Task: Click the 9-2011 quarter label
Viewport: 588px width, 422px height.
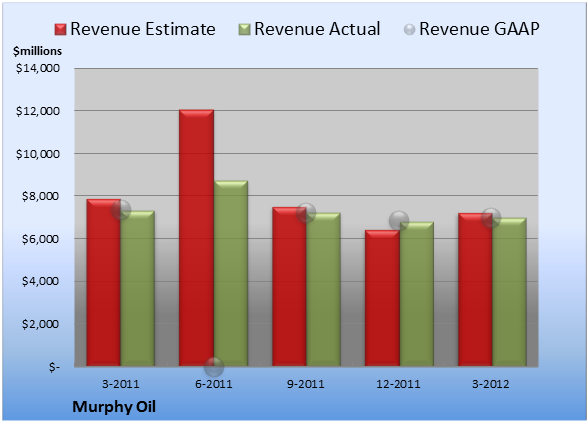Action: [x=306, y=384]
